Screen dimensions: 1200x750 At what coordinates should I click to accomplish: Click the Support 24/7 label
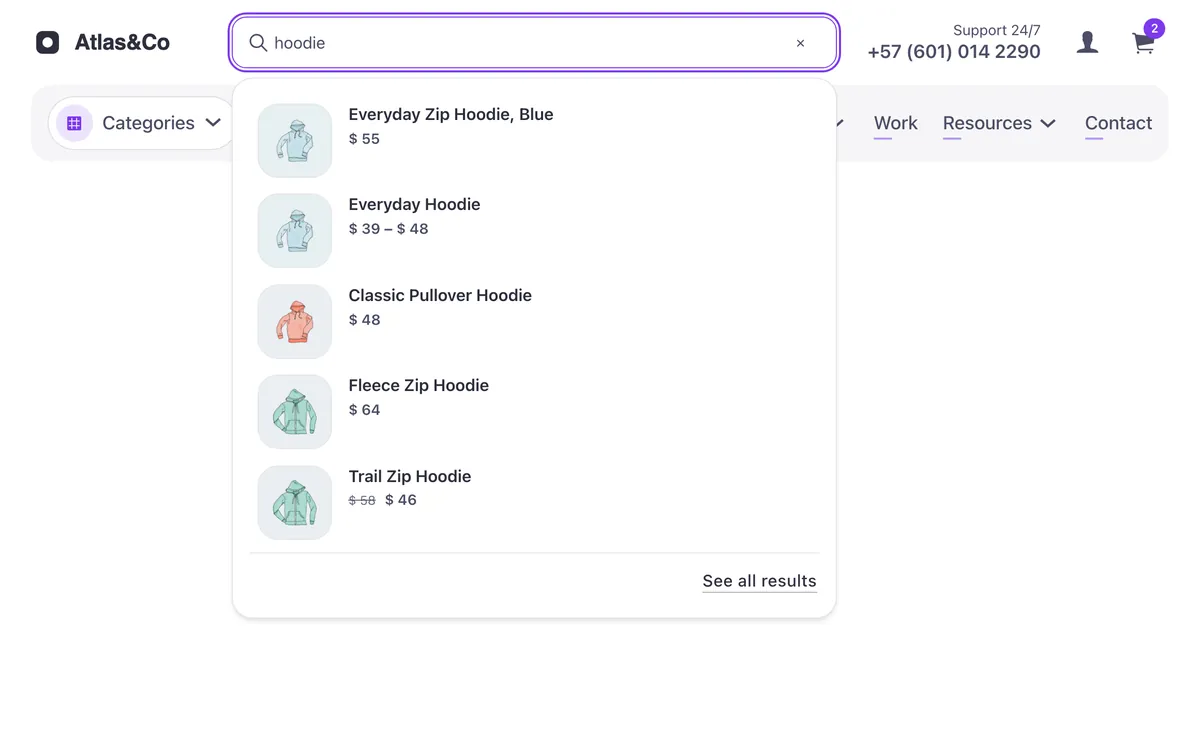click(x=997, y=30)
